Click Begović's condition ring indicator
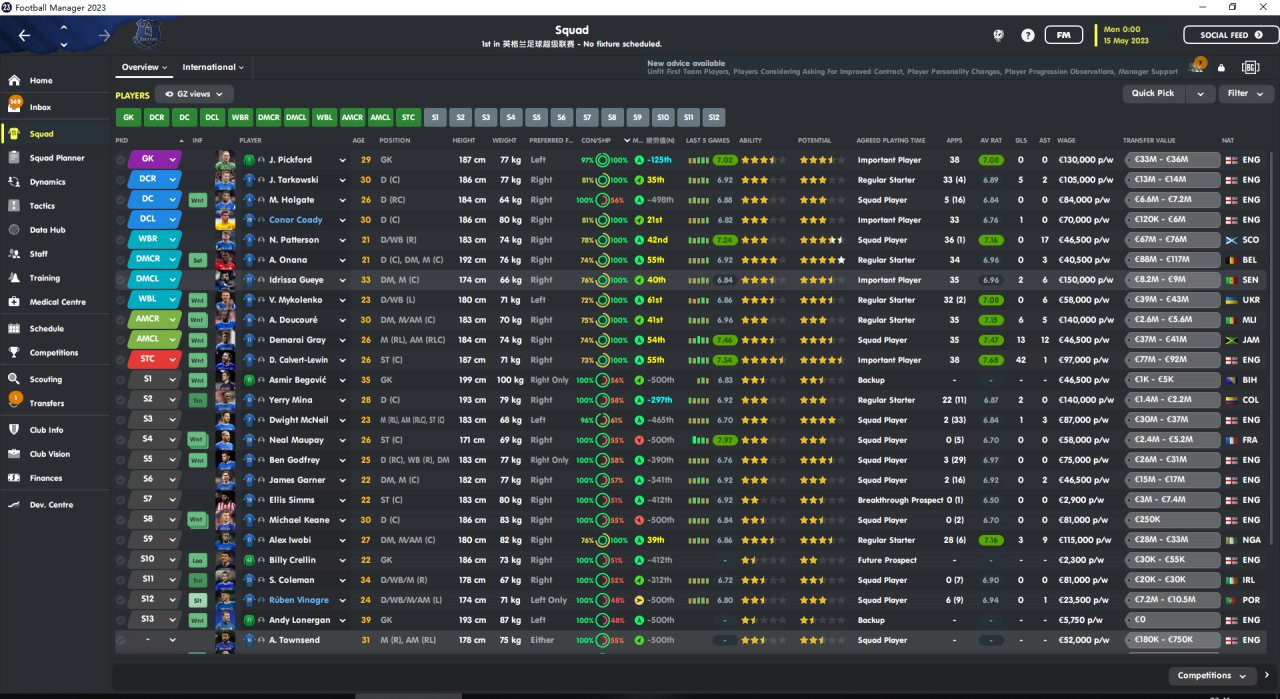The height and width of the screenshot is (699, 1280). [602, 380]
